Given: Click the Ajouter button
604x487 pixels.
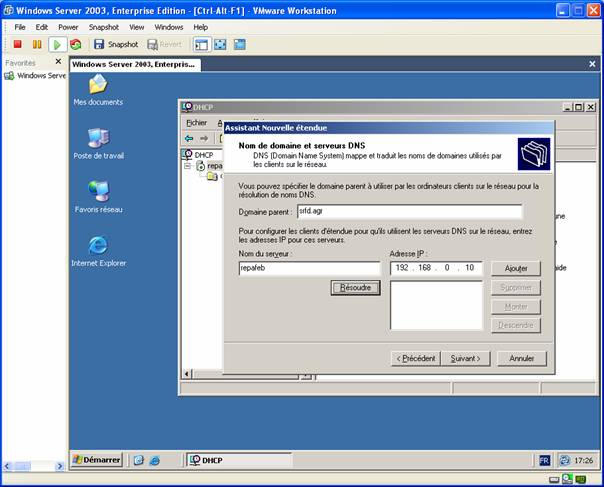Looking at the screenshot, I should click(516, 269).
